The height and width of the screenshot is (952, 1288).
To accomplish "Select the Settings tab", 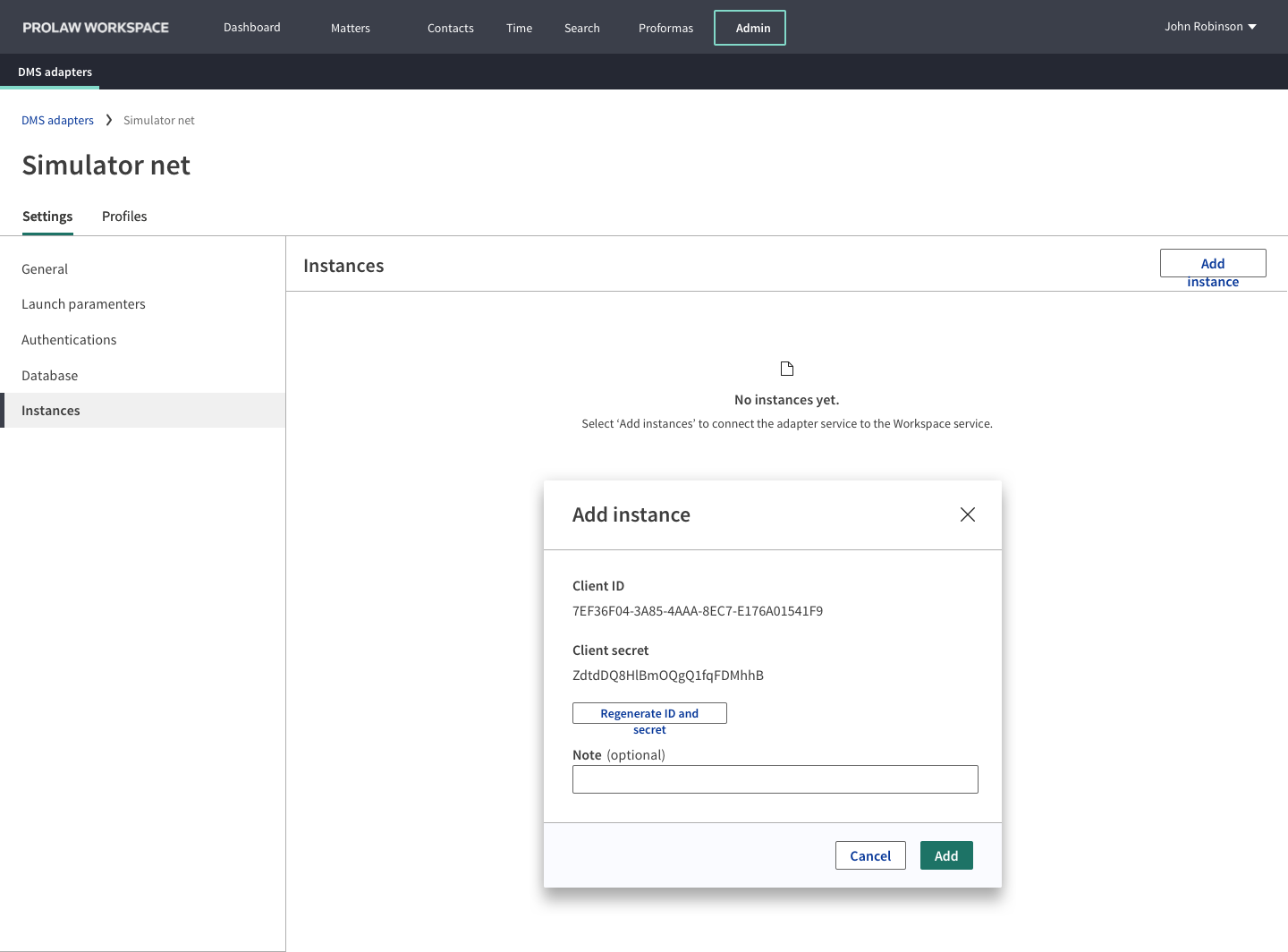I will (47, 216).
